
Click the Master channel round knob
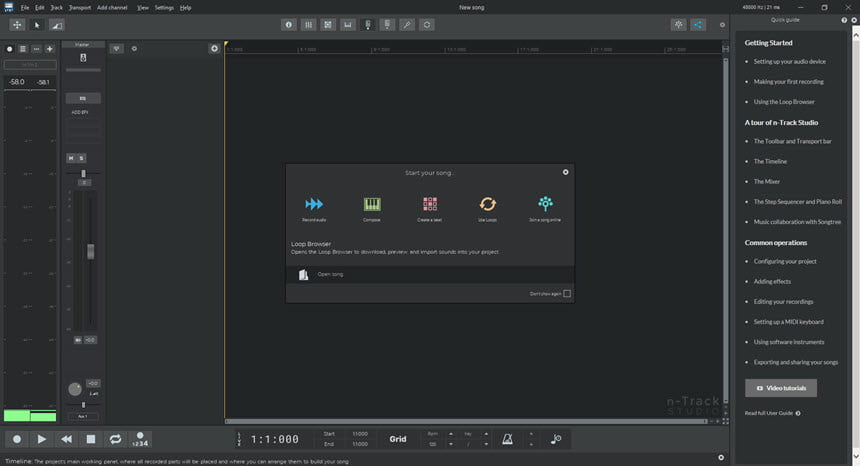(75, 389)
